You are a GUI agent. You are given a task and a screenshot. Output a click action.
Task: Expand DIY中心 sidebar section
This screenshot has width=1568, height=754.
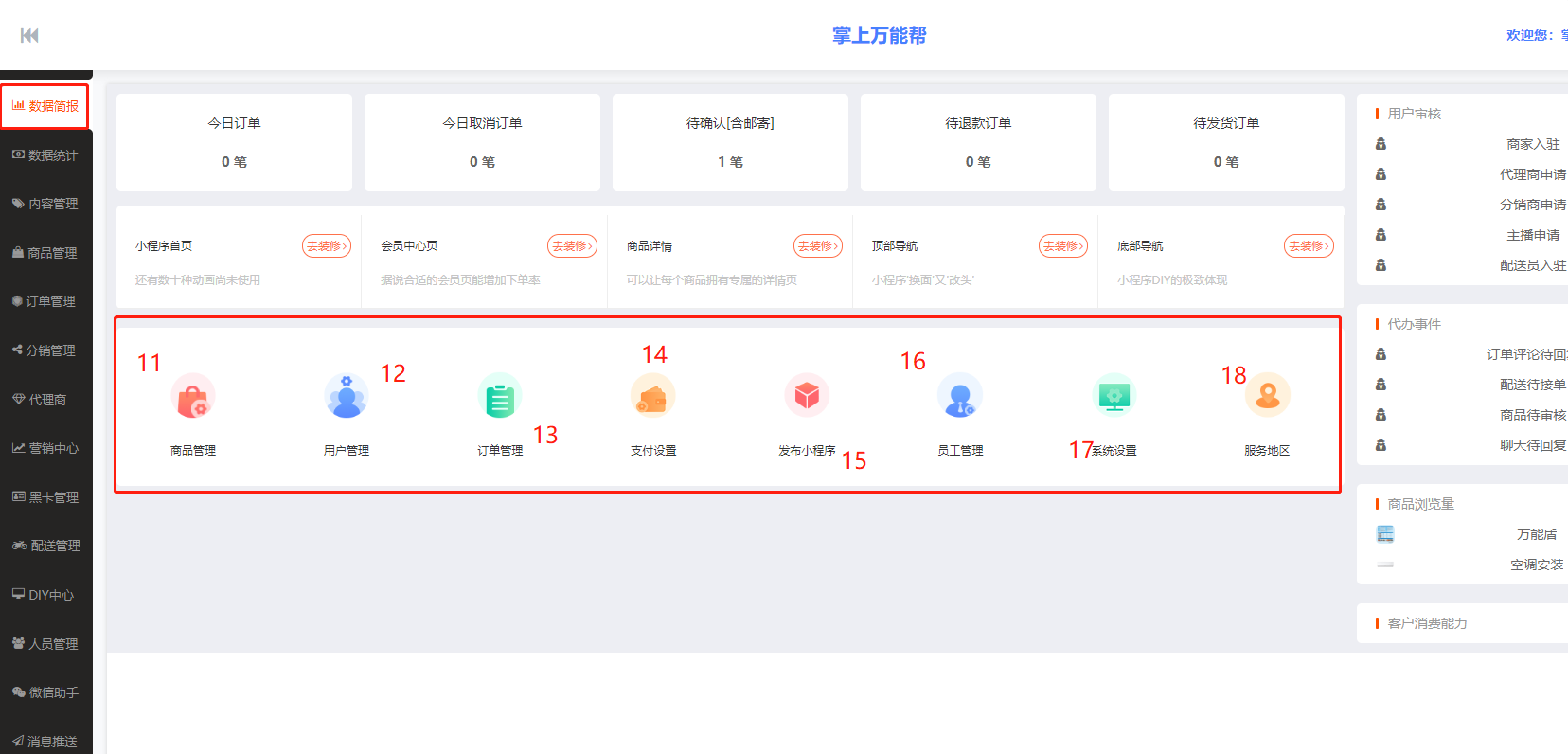[45, 595]
